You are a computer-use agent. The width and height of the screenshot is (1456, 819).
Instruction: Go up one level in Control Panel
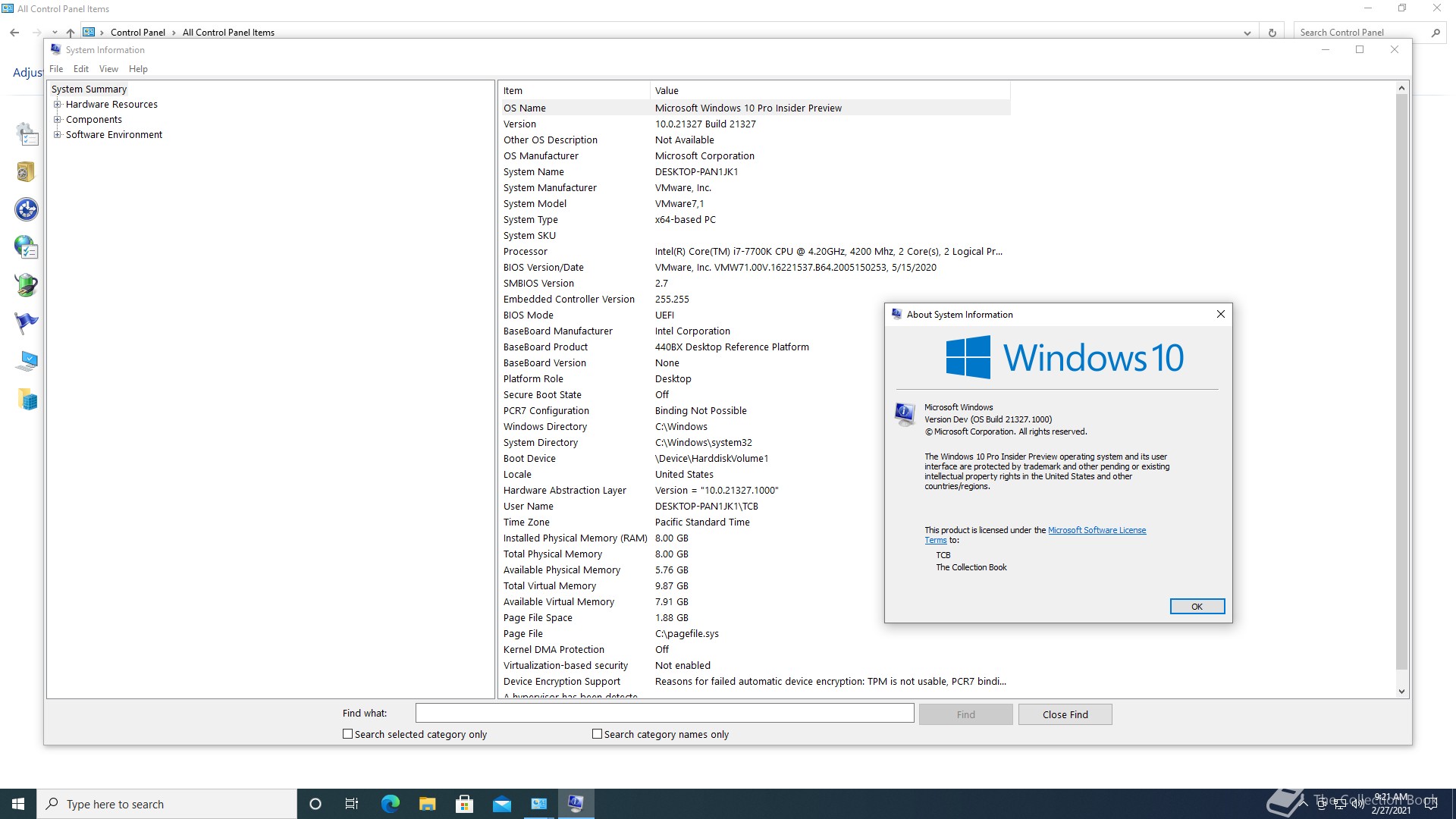(70, 33)
